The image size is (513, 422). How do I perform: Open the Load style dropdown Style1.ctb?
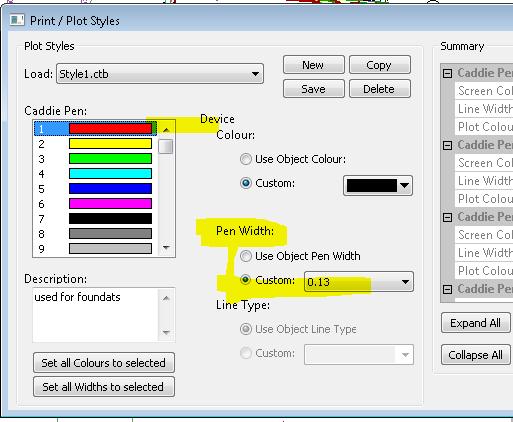(x=160, y=74)
